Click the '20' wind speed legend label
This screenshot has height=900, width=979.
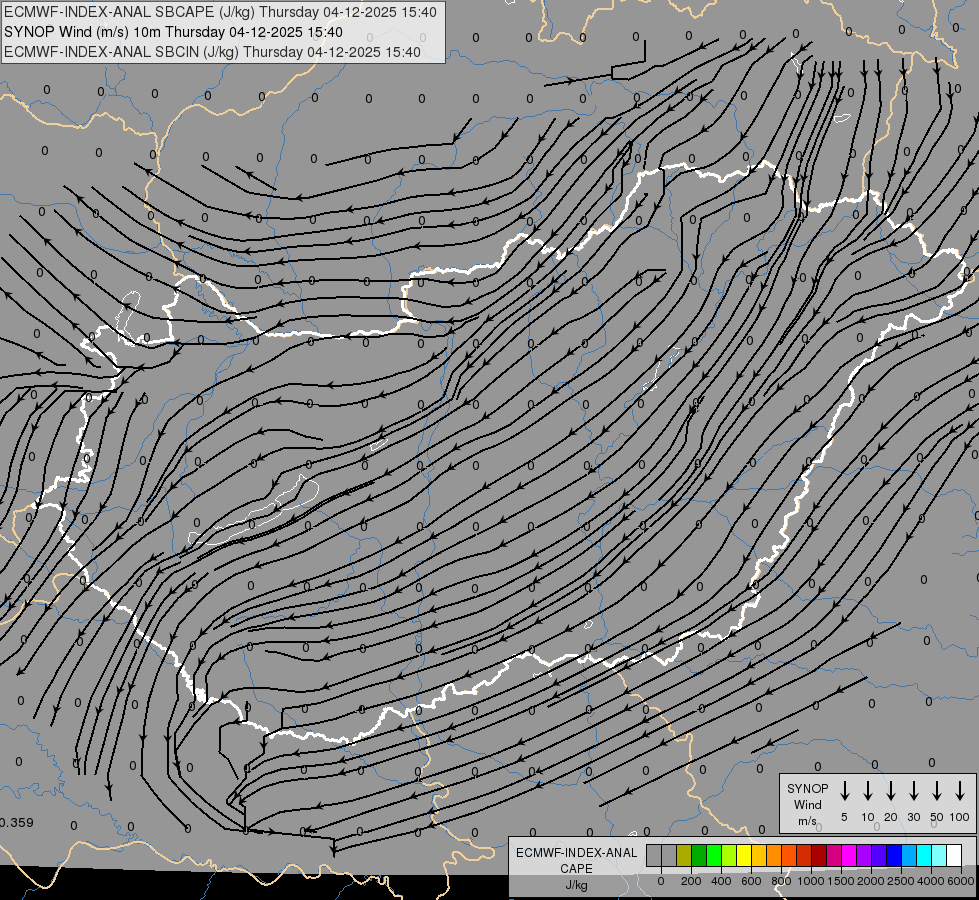[x=891, y=817]
